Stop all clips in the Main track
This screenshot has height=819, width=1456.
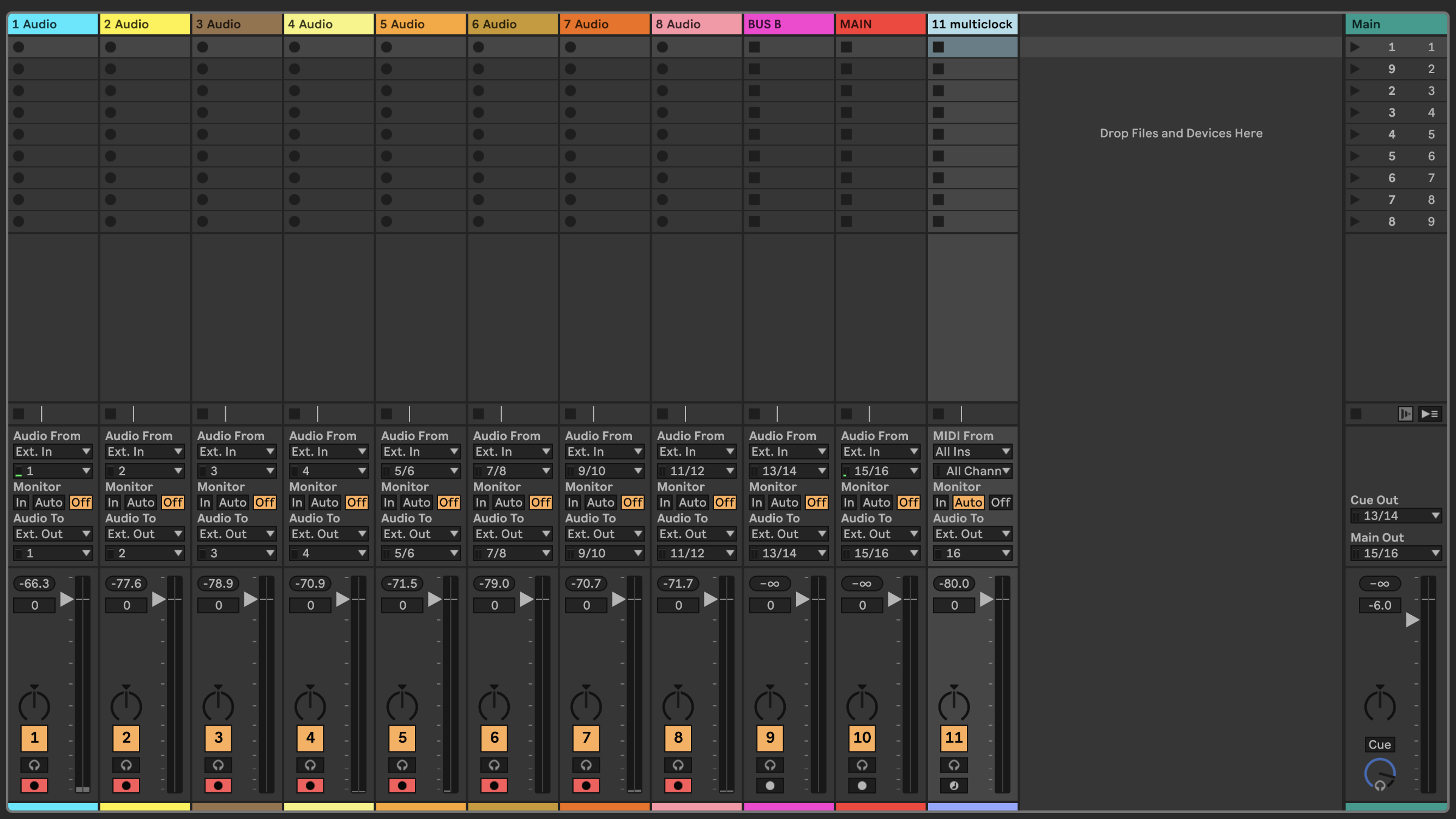point(1356,414)
